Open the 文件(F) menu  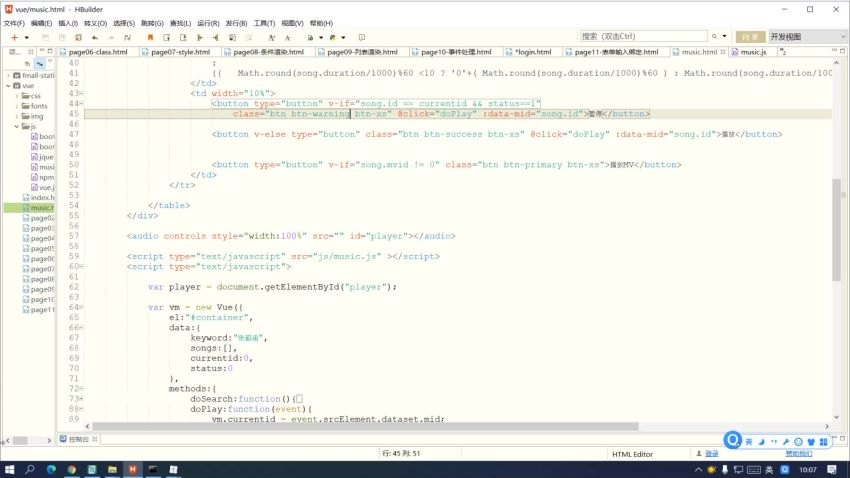14,23
